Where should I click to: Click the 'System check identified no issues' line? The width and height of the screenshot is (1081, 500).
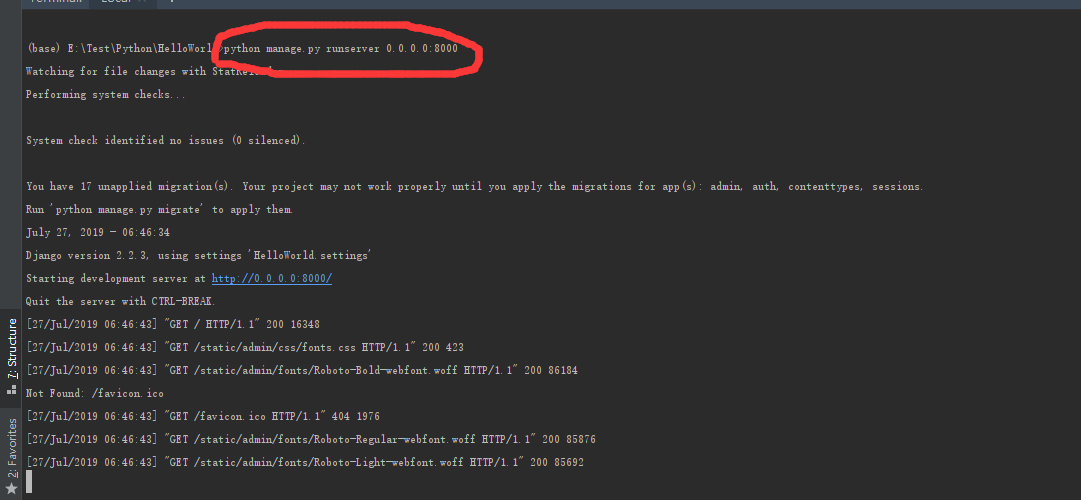165,141
